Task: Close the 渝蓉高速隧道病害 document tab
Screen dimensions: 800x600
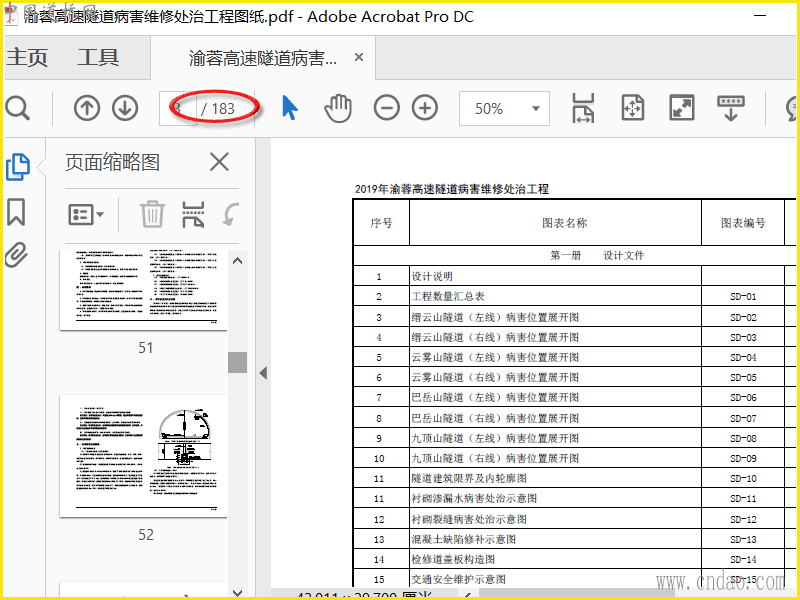Action: 359,57
